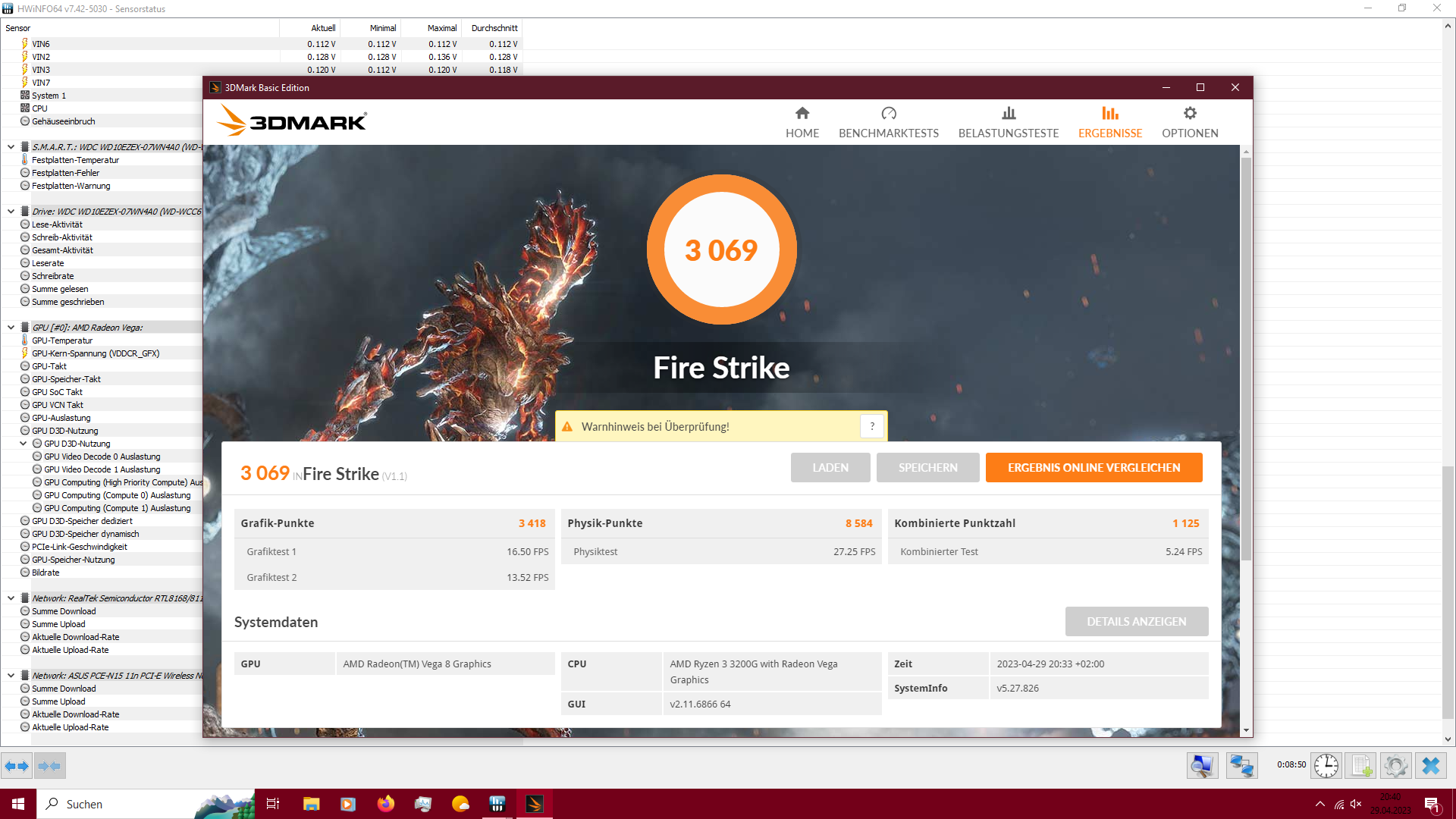Switch to the Benchmarktests tab
1456x819 pixels.
[x=888, y=122]
